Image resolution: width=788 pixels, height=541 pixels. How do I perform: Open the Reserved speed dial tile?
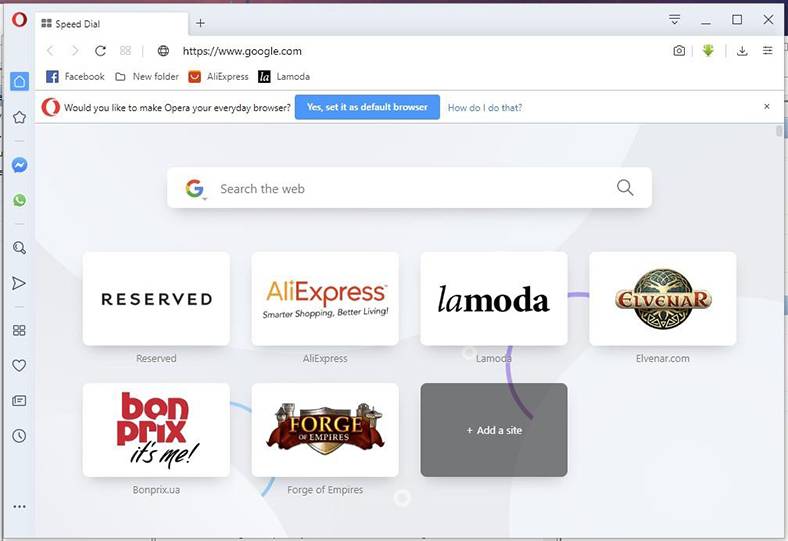(x=156, y=299)
